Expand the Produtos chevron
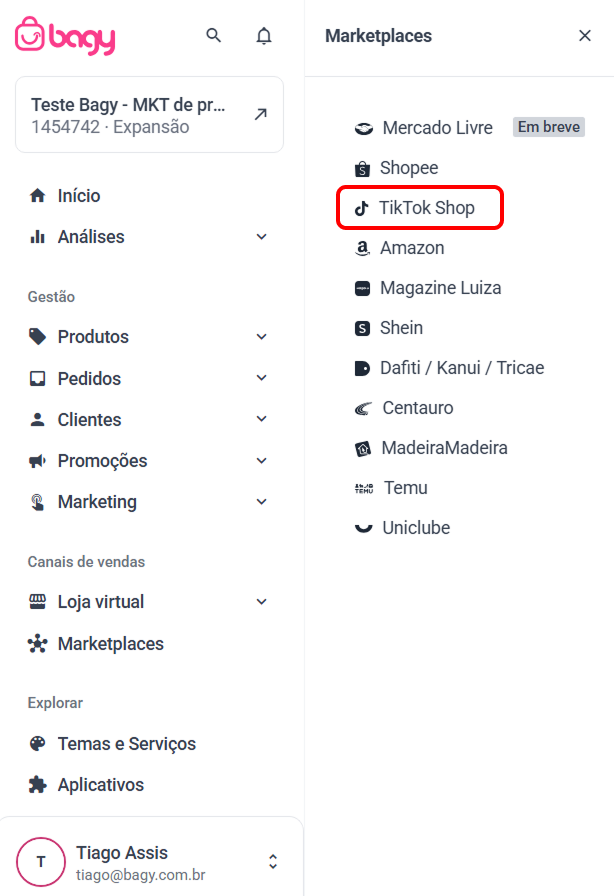This screenshot has width=614, height=896. 261,337
